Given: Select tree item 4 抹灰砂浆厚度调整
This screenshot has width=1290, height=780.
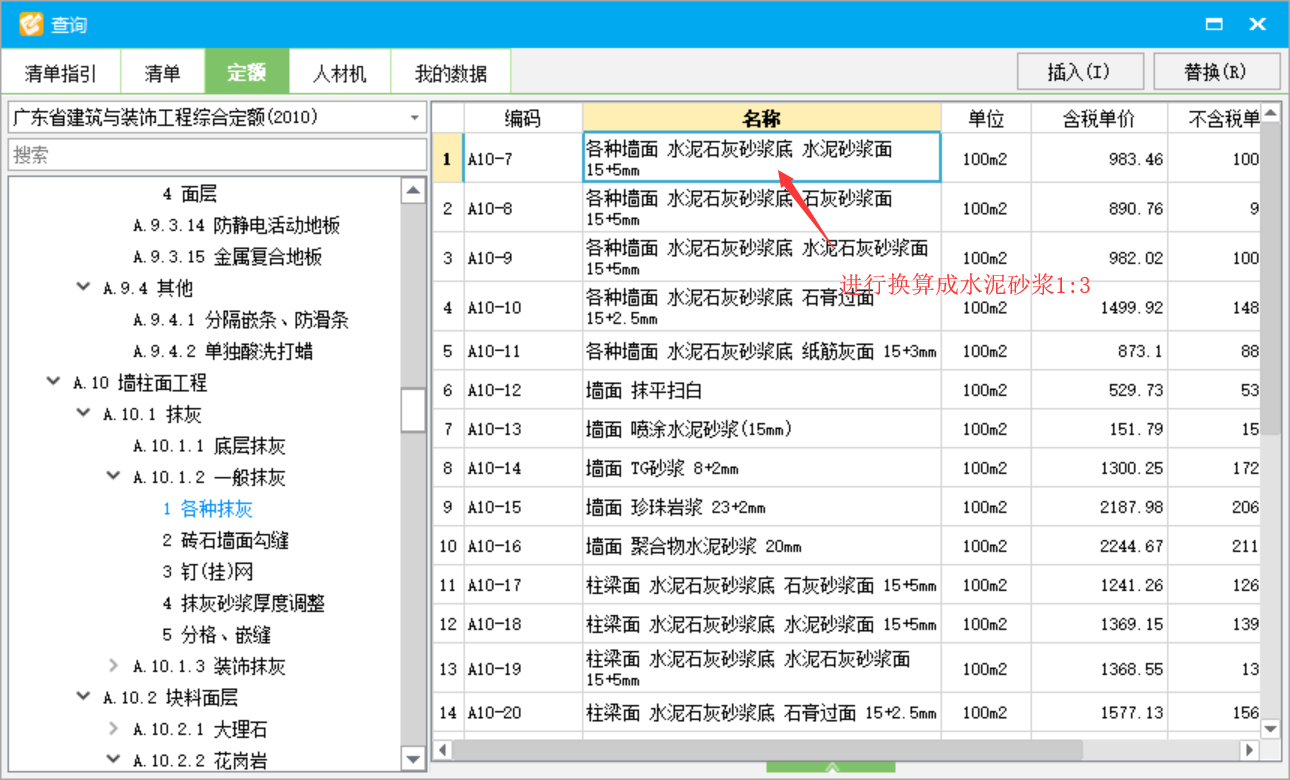Looking at the screenshot, I should click(244, 603).
